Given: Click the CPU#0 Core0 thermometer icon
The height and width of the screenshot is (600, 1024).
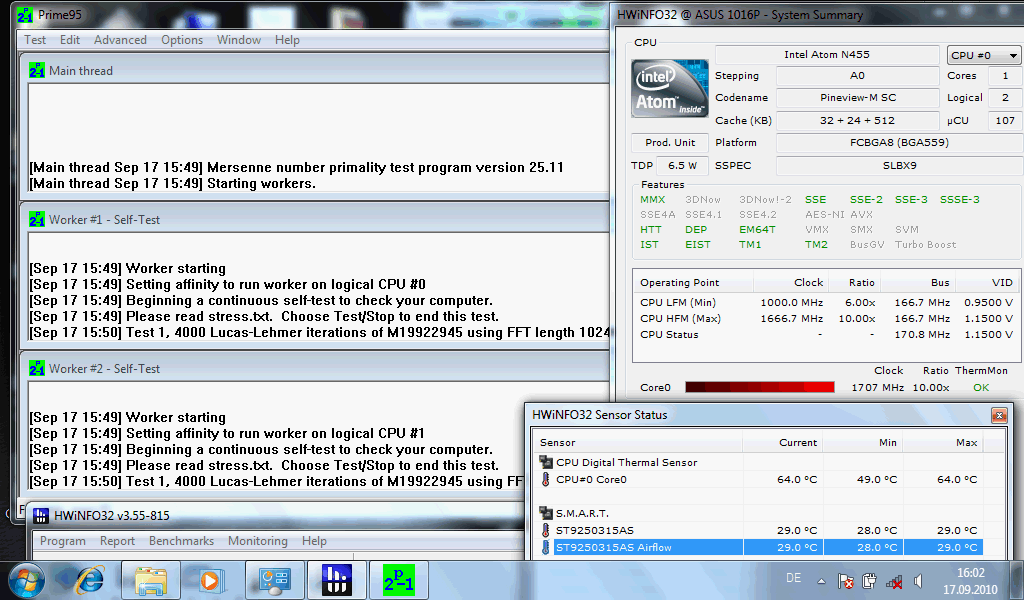Looking at the screenshot, I should [546, 479].
